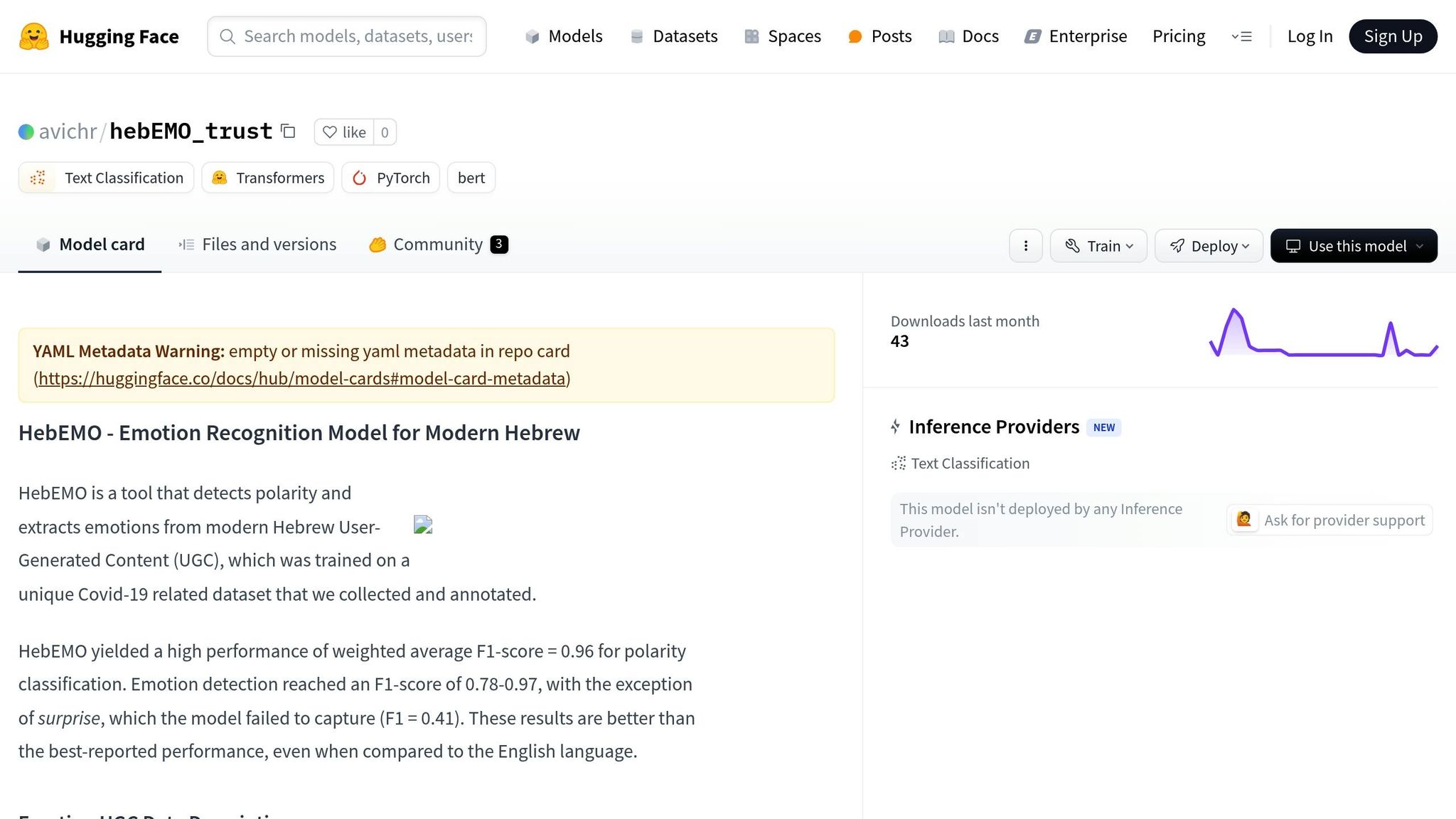Copy model name with copy icon
Image resolution: width=1456 pixels, height=819 pixels.
click(288, 131)
